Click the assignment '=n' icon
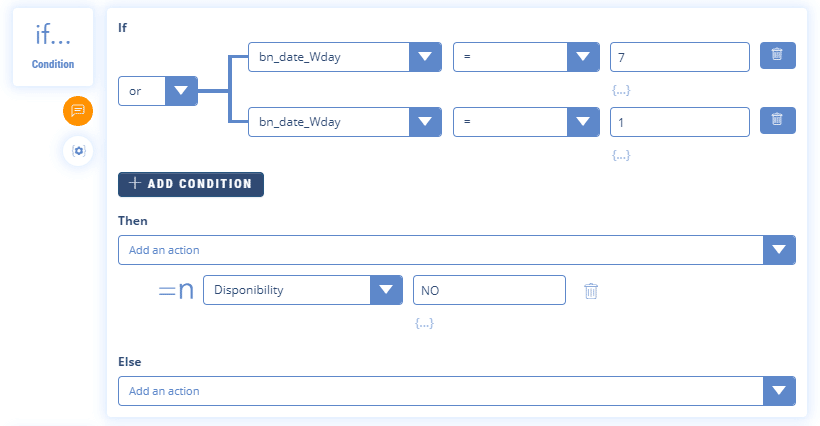820x426 pixels. (176, 291)
